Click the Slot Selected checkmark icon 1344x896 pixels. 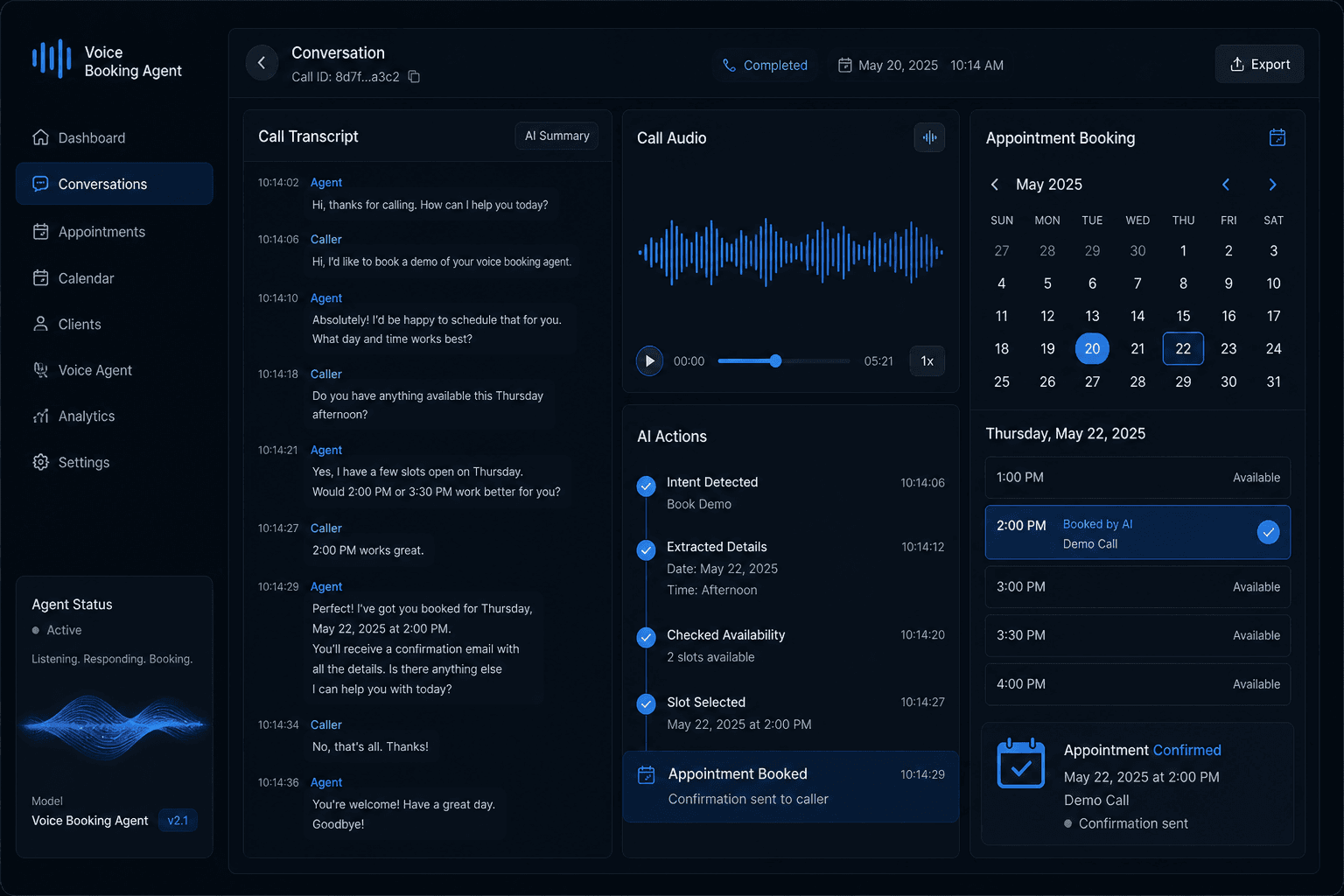coord(646,703)
